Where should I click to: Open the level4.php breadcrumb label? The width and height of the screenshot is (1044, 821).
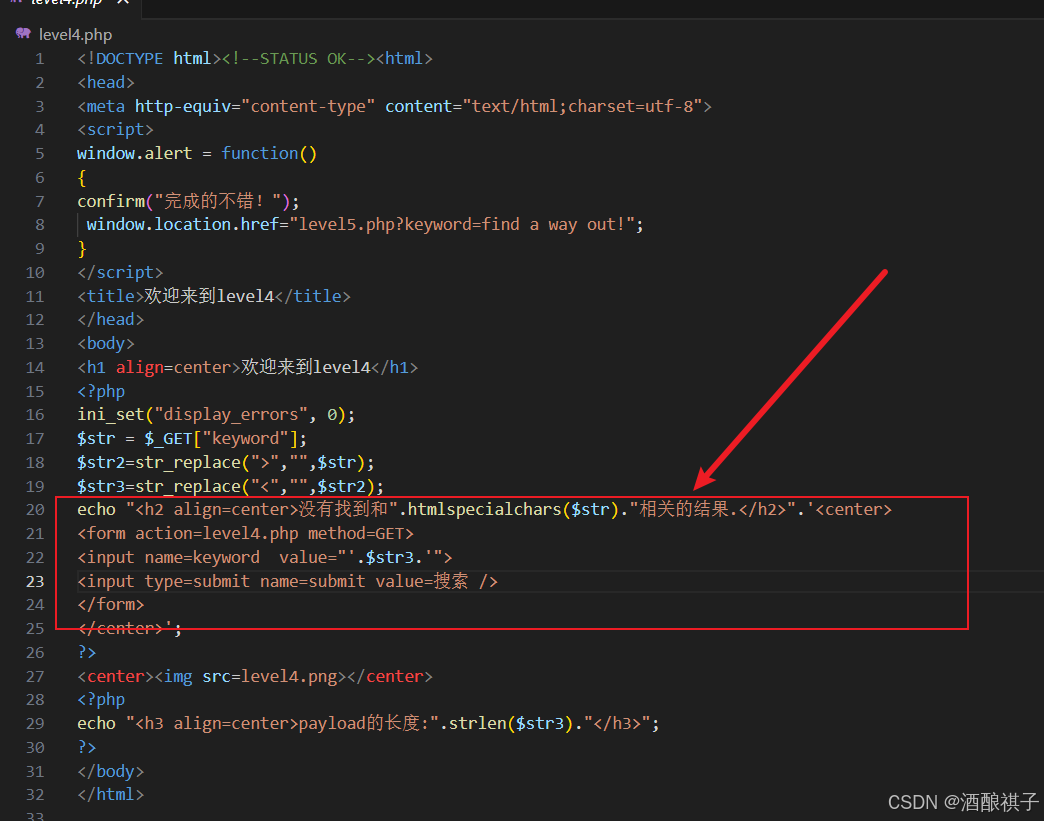point(75,35)
